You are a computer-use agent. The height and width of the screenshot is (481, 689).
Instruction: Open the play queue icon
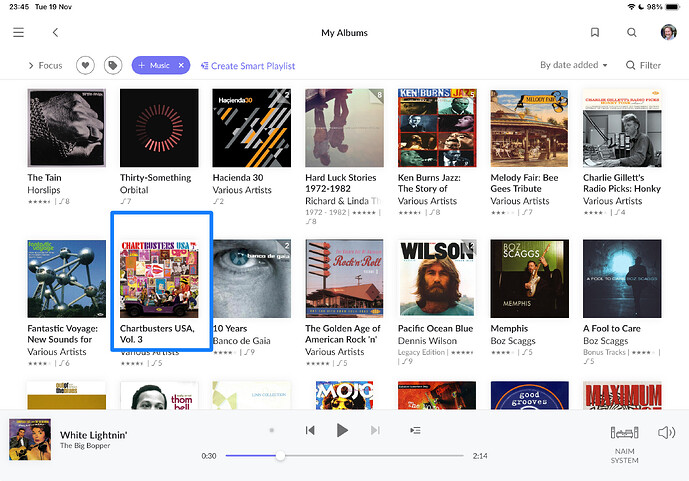tap(415, 430)
